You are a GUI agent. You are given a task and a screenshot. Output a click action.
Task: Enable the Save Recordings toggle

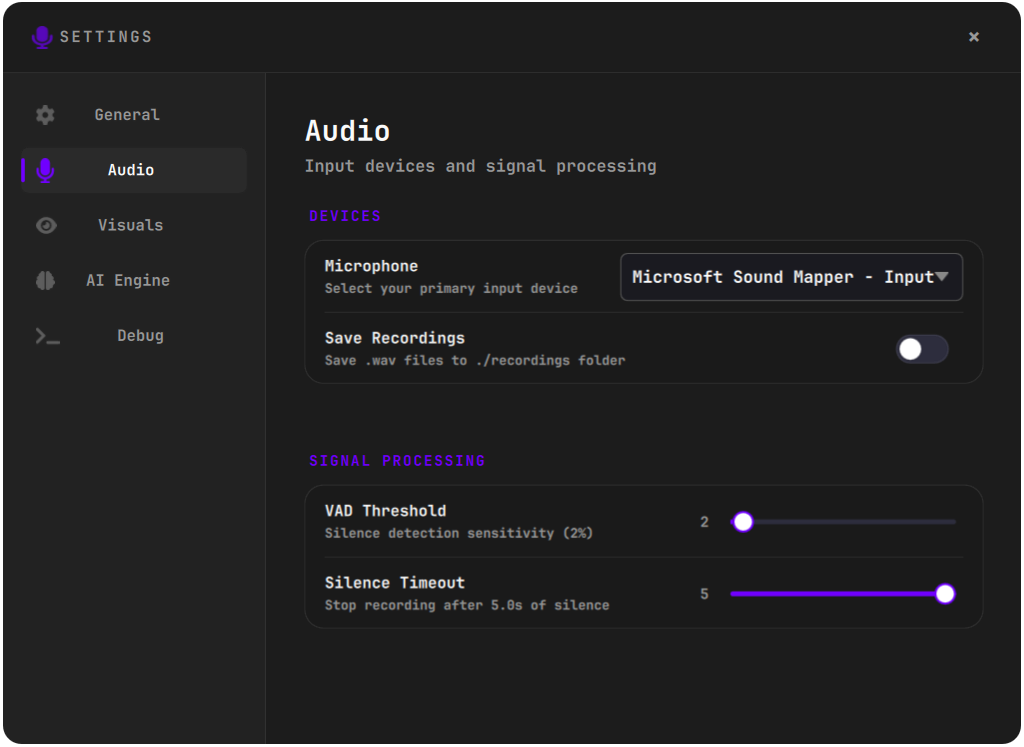click(x=922, y=349)
